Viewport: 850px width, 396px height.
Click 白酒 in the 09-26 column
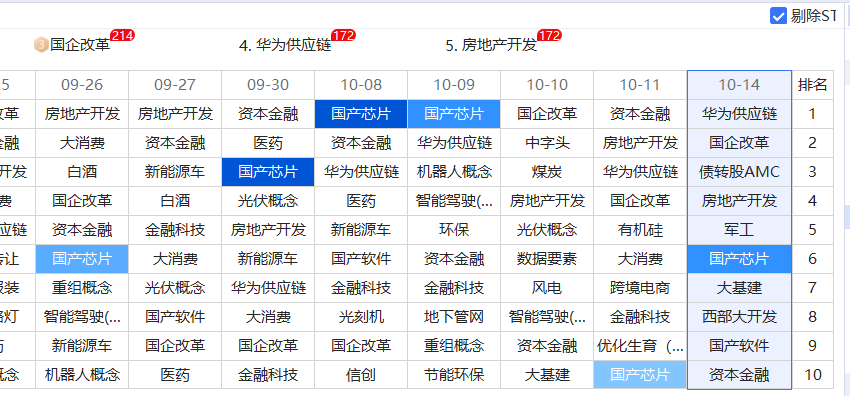click(x=82, y=172)
